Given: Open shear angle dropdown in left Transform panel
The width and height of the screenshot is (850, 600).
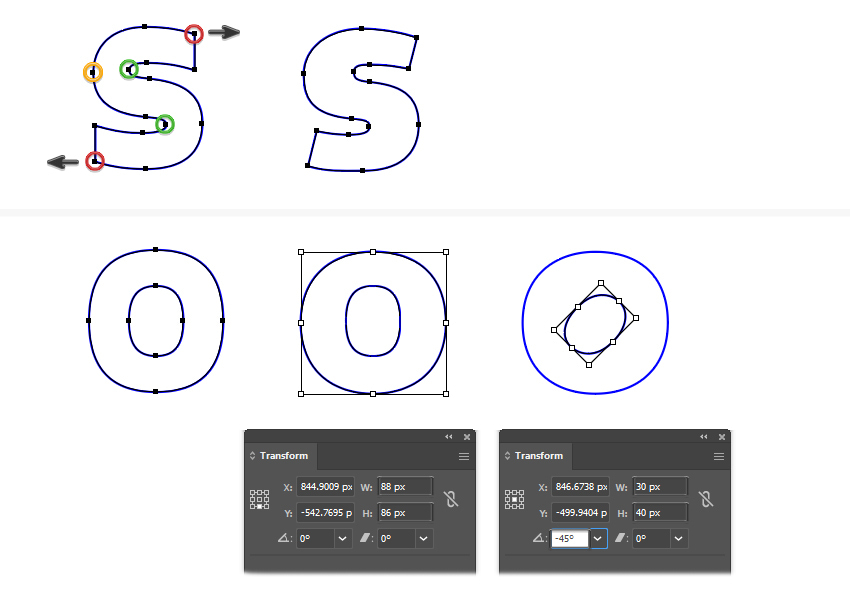Looking at the screenshot, I should [424, 539].
